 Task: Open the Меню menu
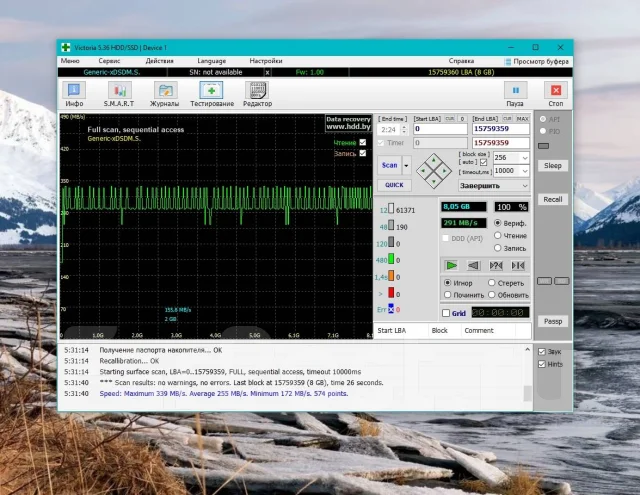(70, 61)
